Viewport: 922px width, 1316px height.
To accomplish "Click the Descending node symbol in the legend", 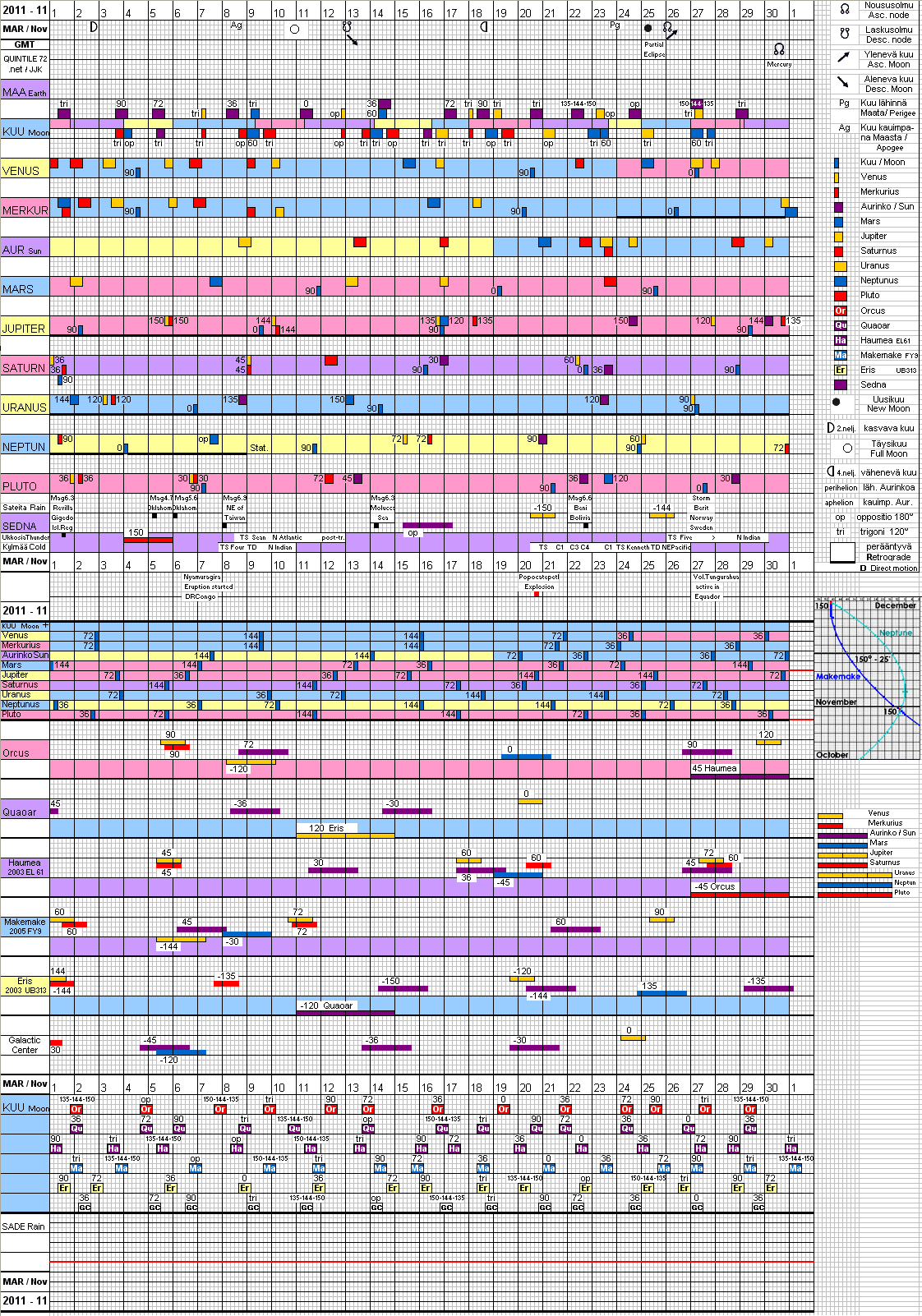I will 844,34.
